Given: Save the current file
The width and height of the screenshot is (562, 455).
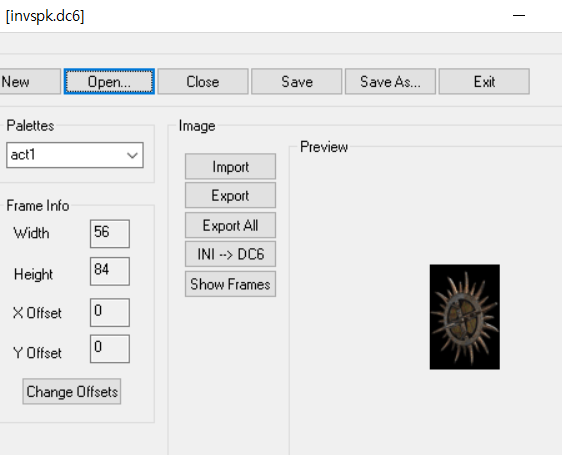Looking at the screenshot, I should [x=297, y=81].
